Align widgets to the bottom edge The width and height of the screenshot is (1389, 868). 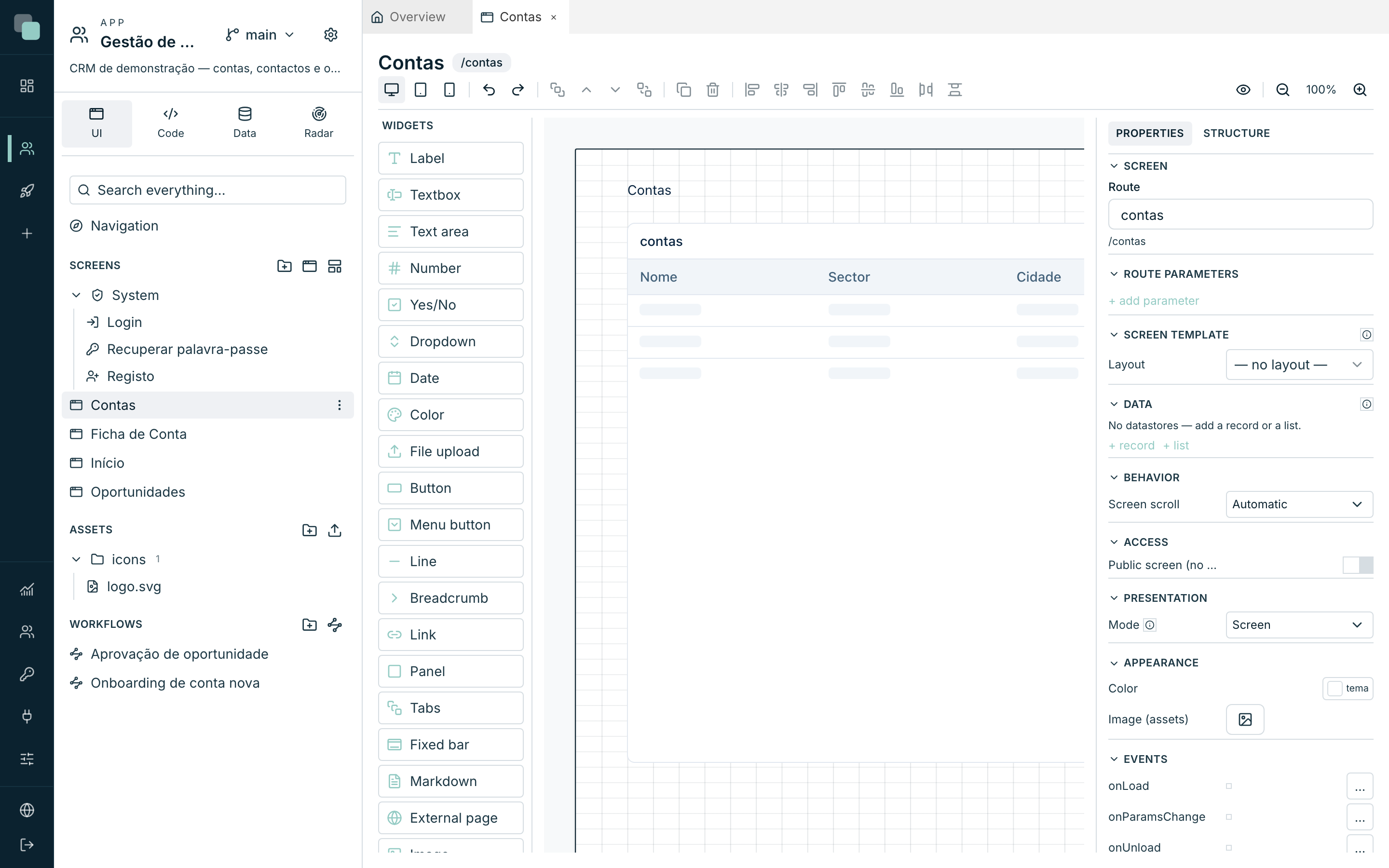(x=897, y=90)
